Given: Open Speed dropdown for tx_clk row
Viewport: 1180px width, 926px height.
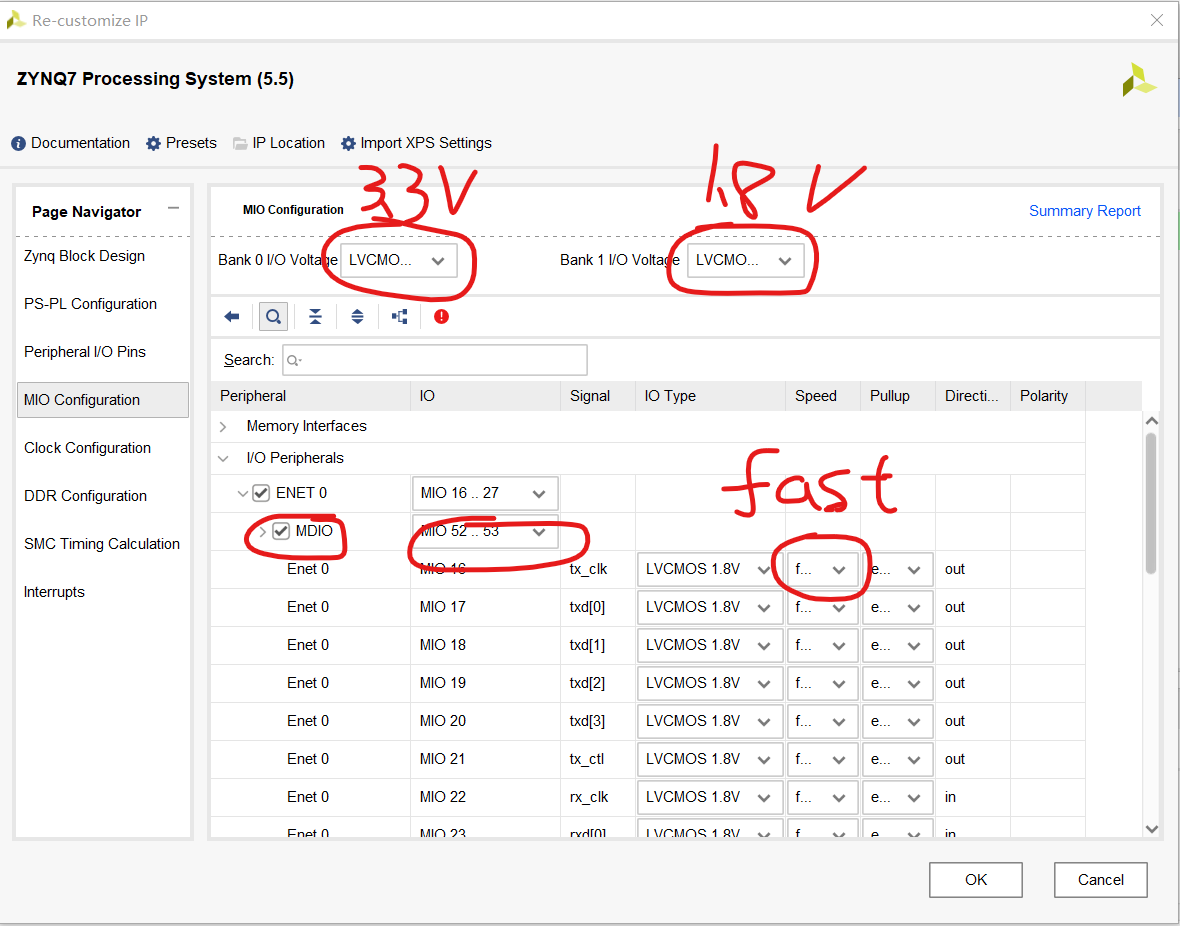Looking at the screenshot, I should coord(823,570).
